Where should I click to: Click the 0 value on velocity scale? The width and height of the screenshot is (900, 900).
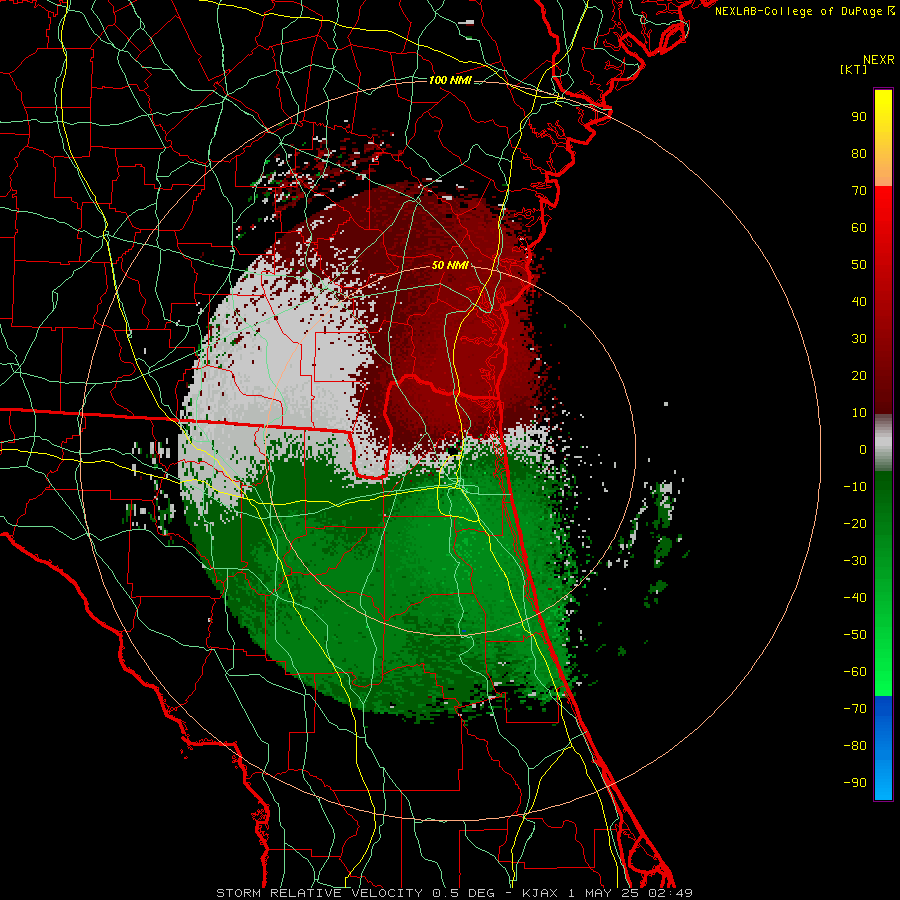pyautogui.click(x=863, y=449)
